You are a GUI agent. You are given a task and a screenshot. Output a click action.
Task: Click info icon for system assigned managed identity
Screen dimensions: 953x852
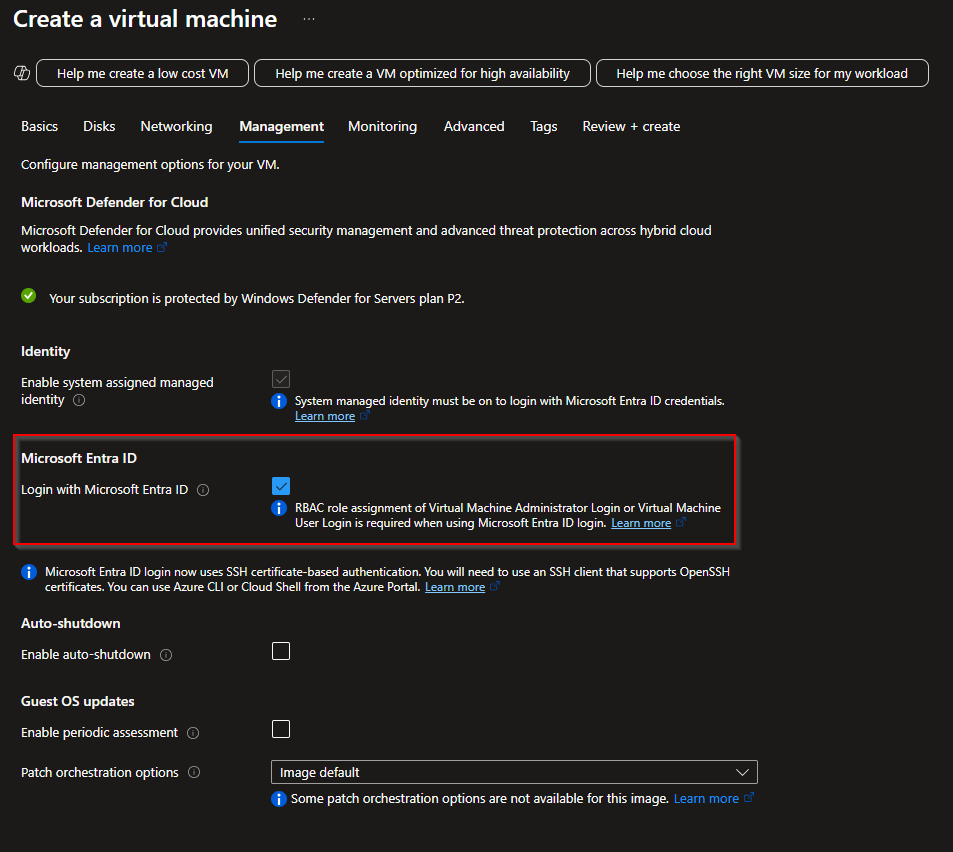(x=79, y=400)
